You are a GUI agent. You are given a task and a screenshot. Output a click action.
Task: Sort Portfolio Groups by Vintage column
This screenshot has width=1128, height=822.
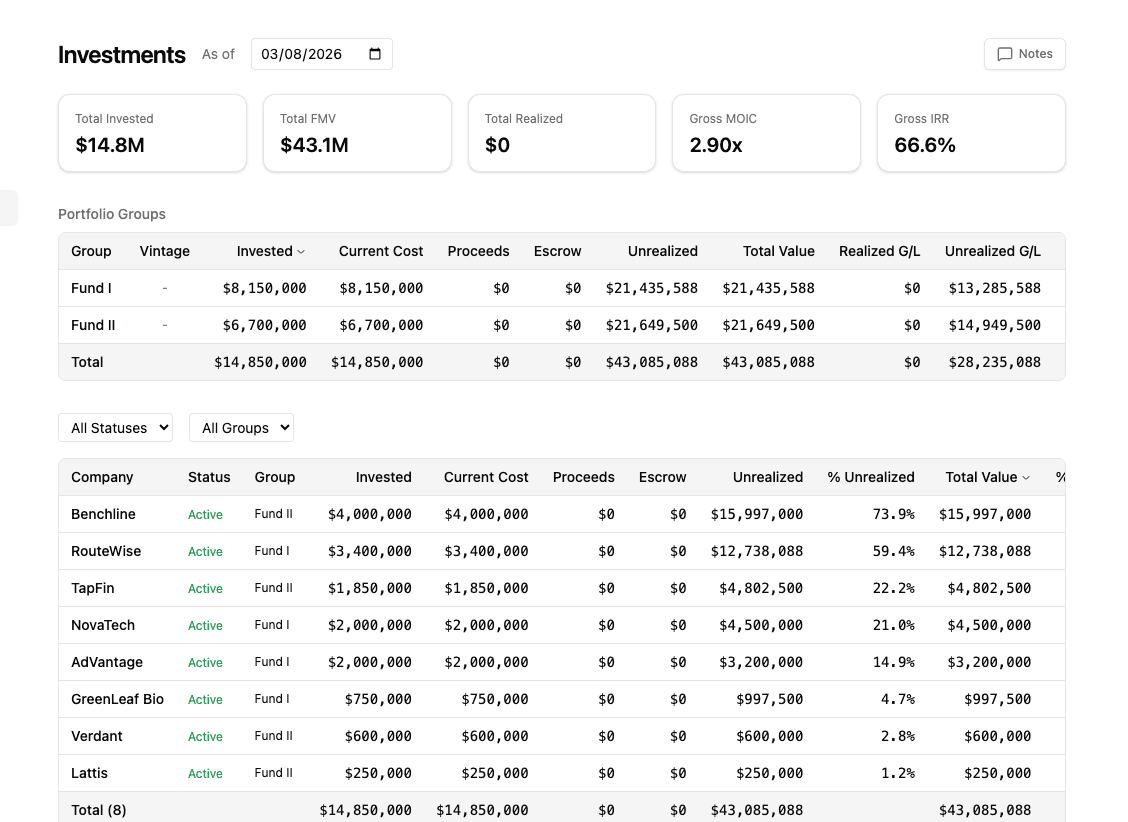coord(165,251)
